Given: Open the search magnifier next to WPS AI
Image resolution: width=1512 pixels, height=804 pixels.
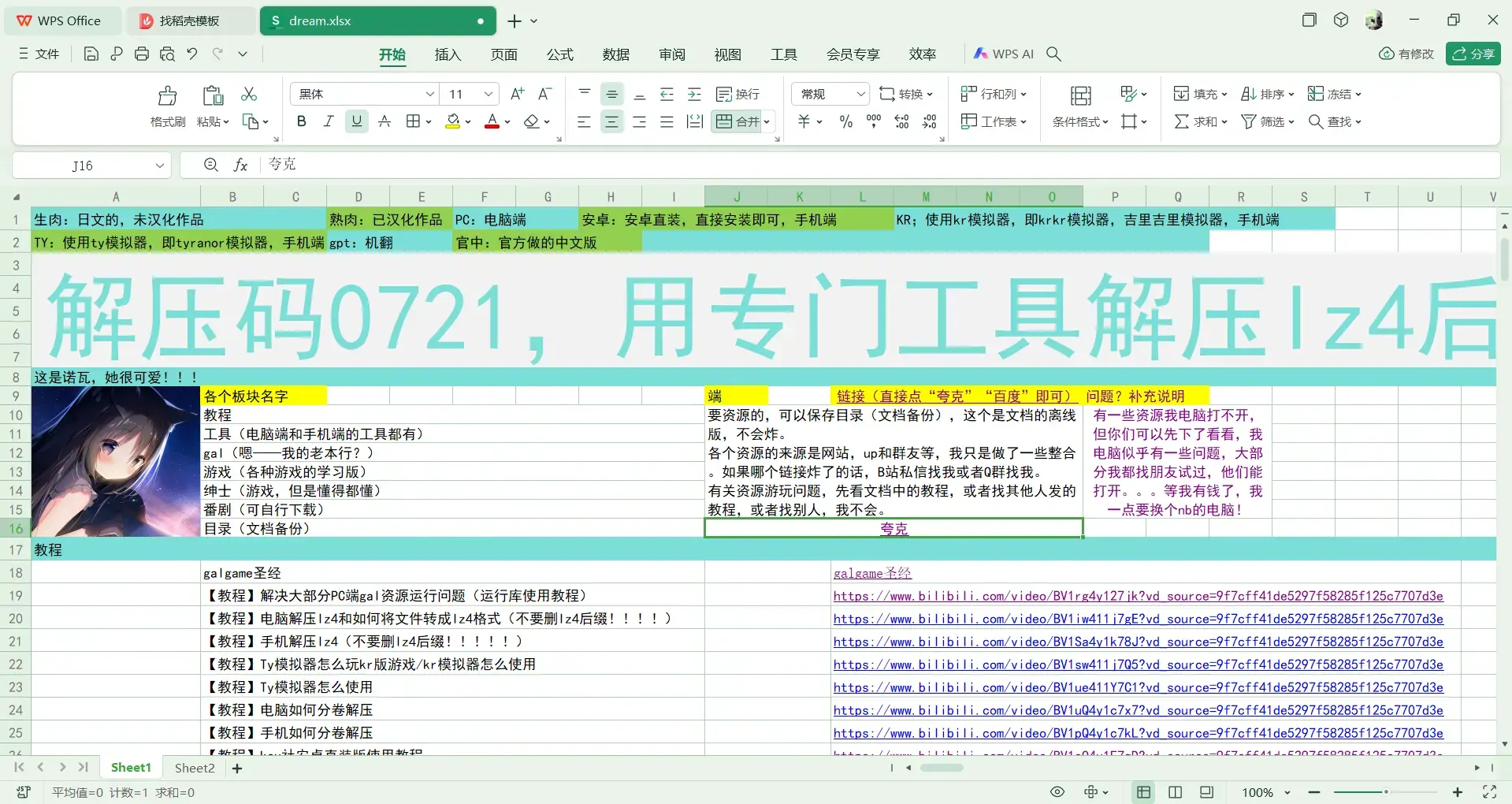Looking at the screenshot, I should (1053, 54).
